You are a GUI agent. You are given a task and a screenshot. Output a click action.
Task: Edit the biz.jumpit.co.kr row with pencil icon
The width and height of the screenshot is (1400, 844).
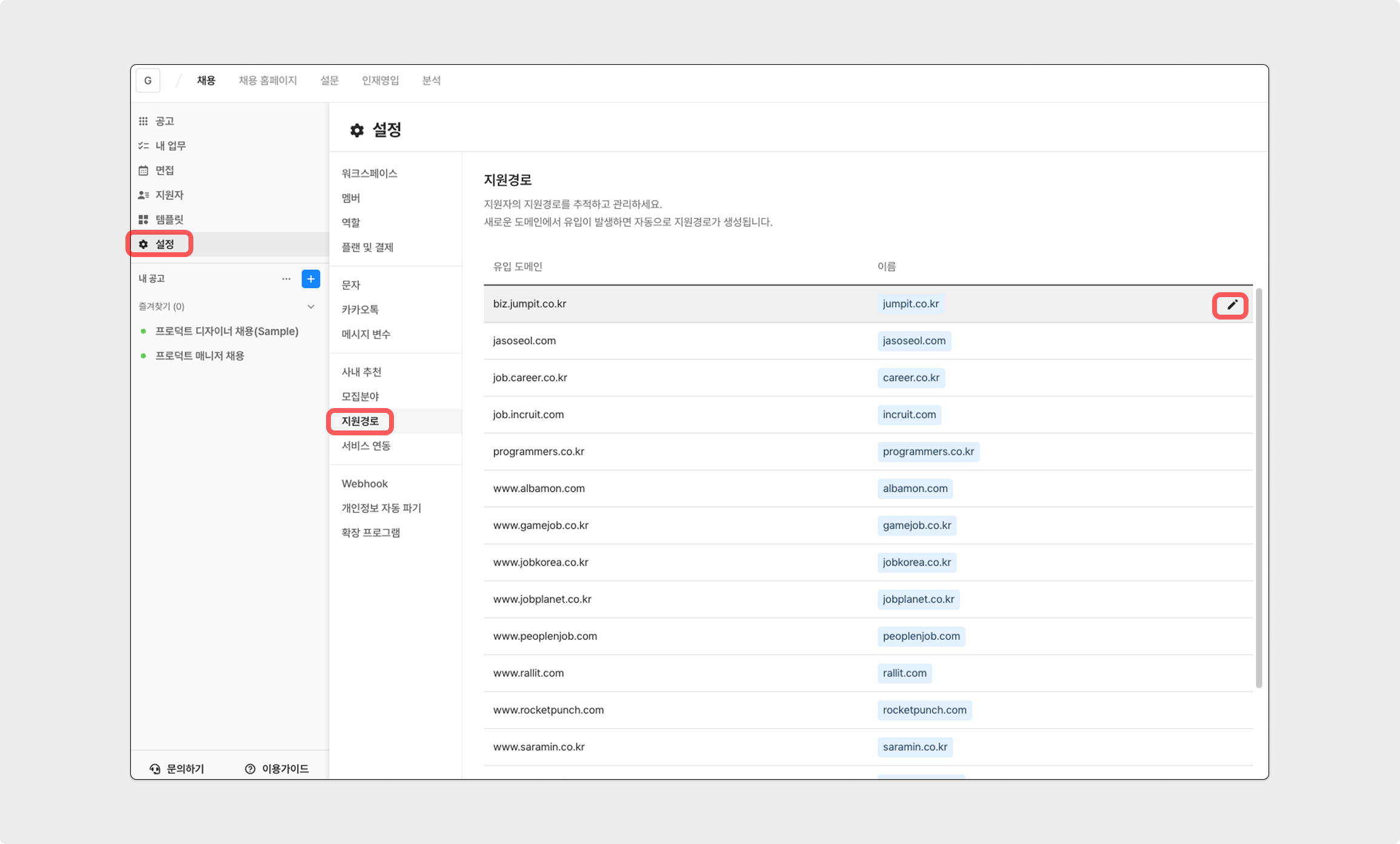1232,305
